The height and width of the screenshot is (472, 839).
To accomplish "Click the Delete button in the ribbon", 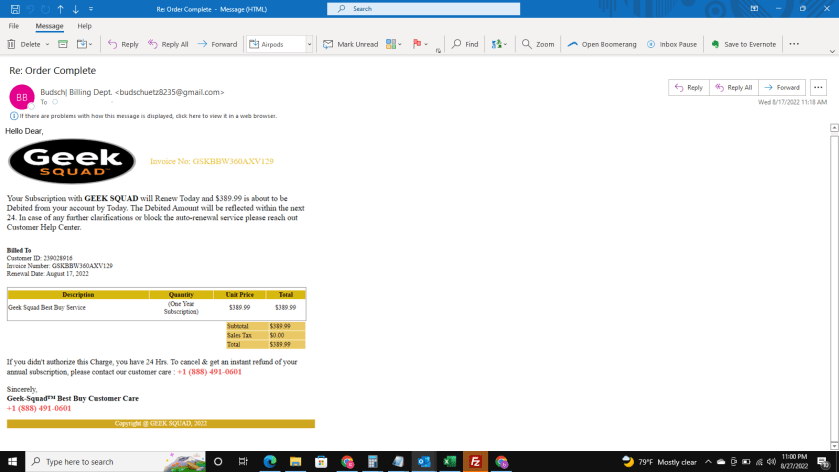I will (x=25, y=44).
